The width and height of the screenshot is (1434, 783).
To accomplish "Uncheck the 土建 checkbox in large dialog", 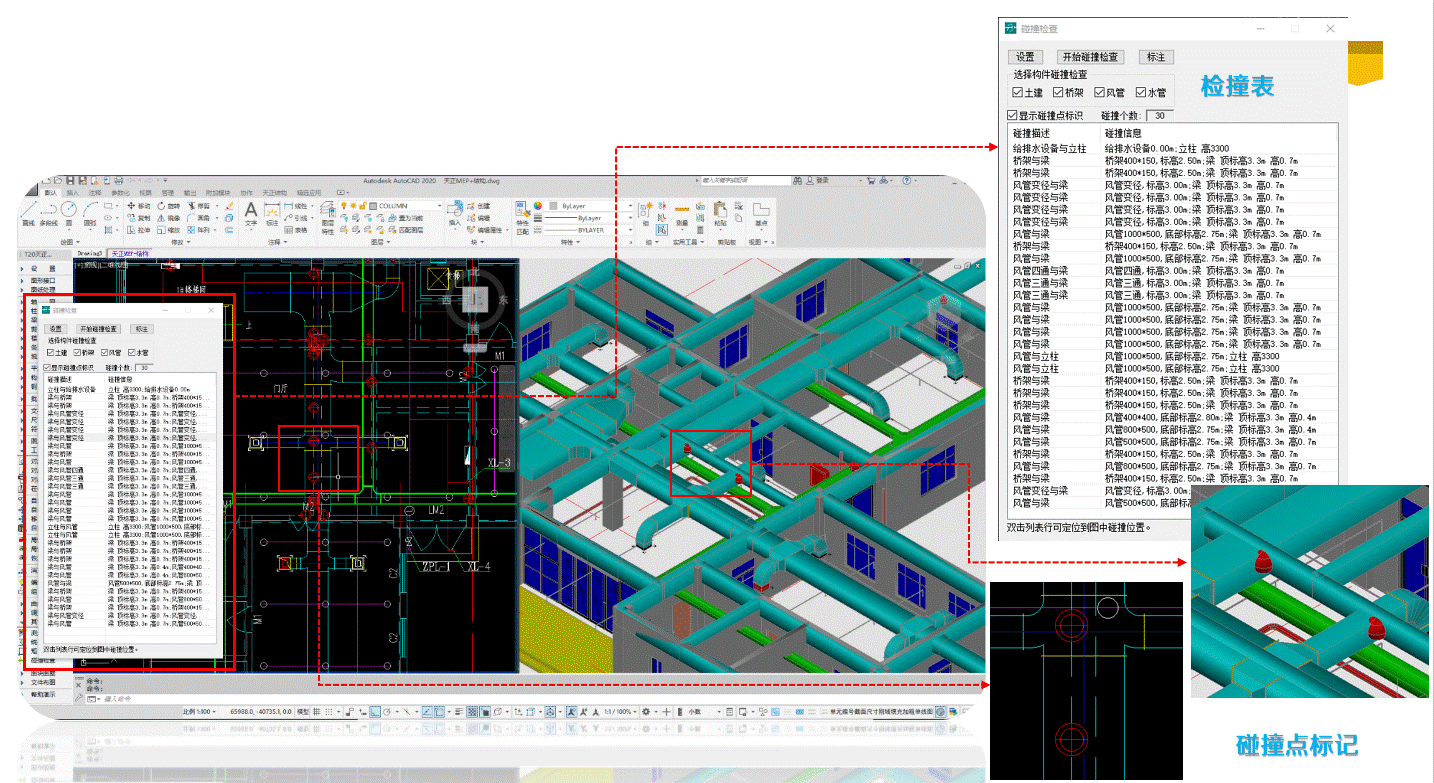I will coord(1018,93).
